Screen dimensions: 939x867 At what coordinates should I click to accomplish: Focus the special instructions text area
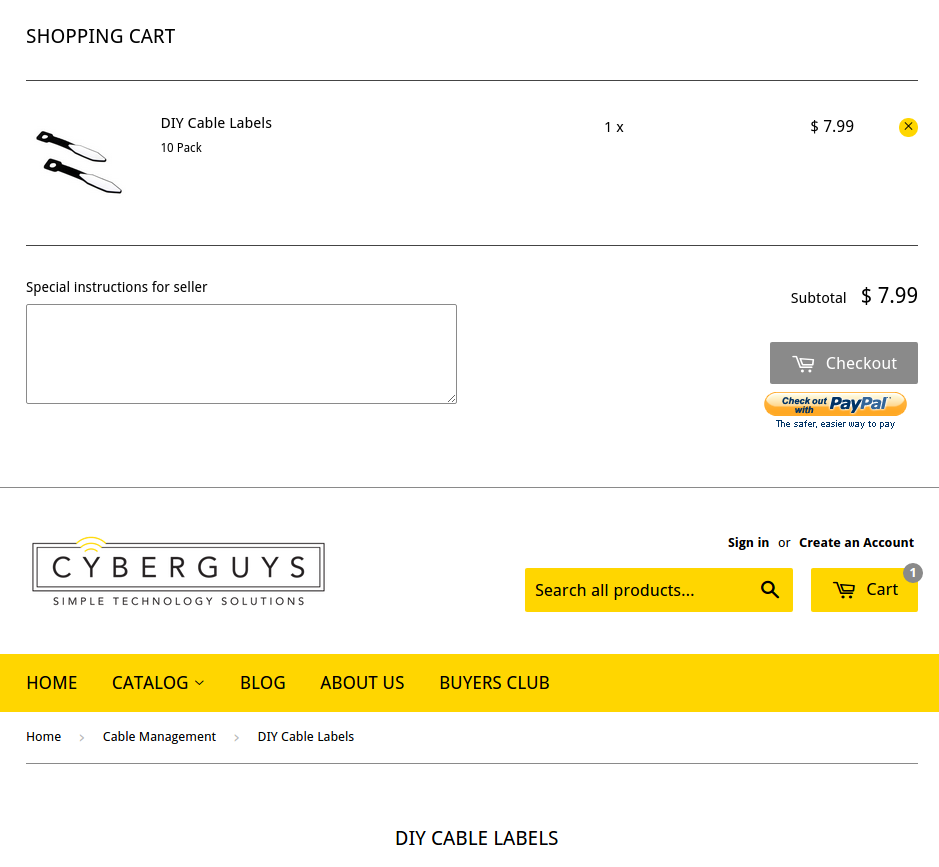pyautogui.click(x=241, y=354)
